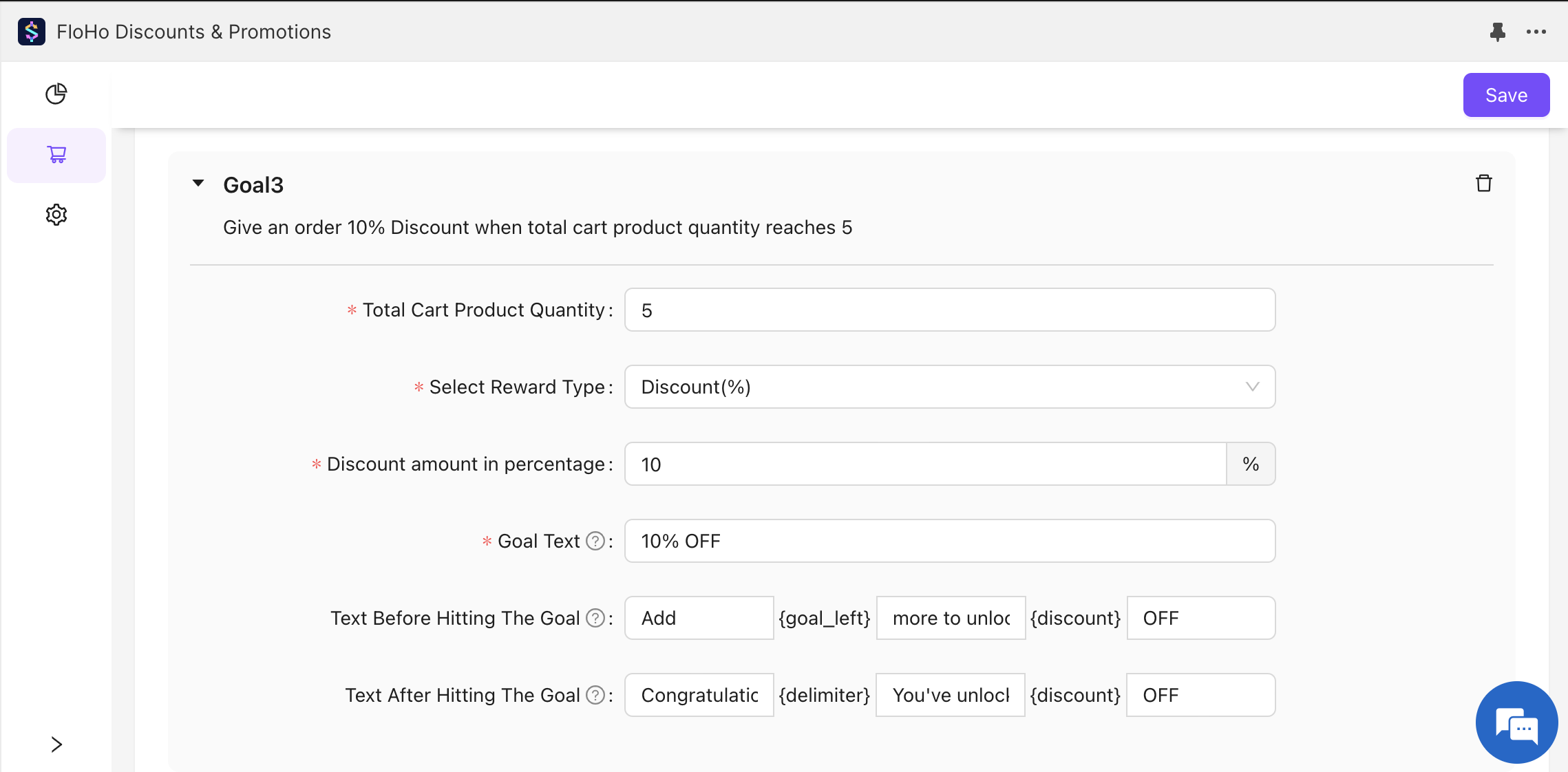Open the live chat bubble widget
The height and width of the screenshot is (772, 1568).
(x=1516, y=722)
